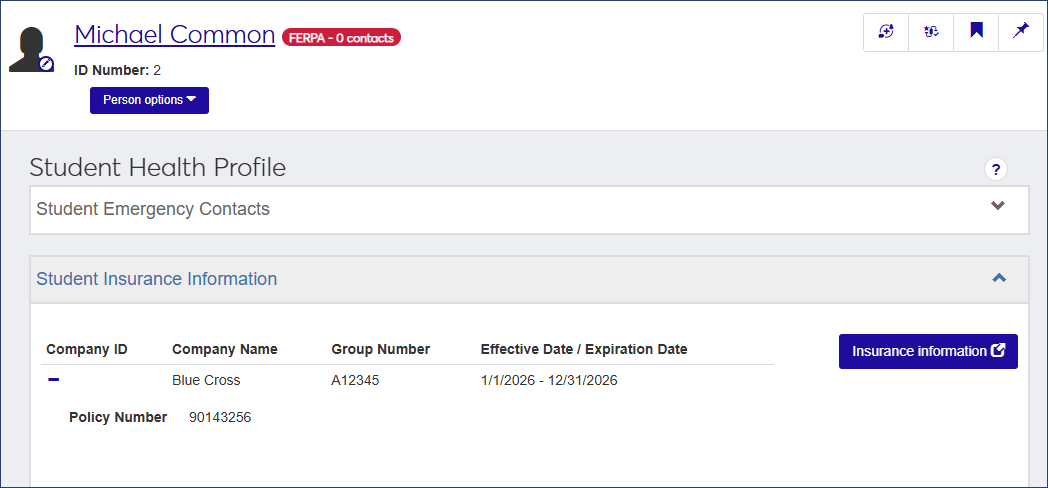The height and width of the screenshot is (488, 1048).
Task: Click the FERPA - 0 contacts badge
Action: click(342, 38)
